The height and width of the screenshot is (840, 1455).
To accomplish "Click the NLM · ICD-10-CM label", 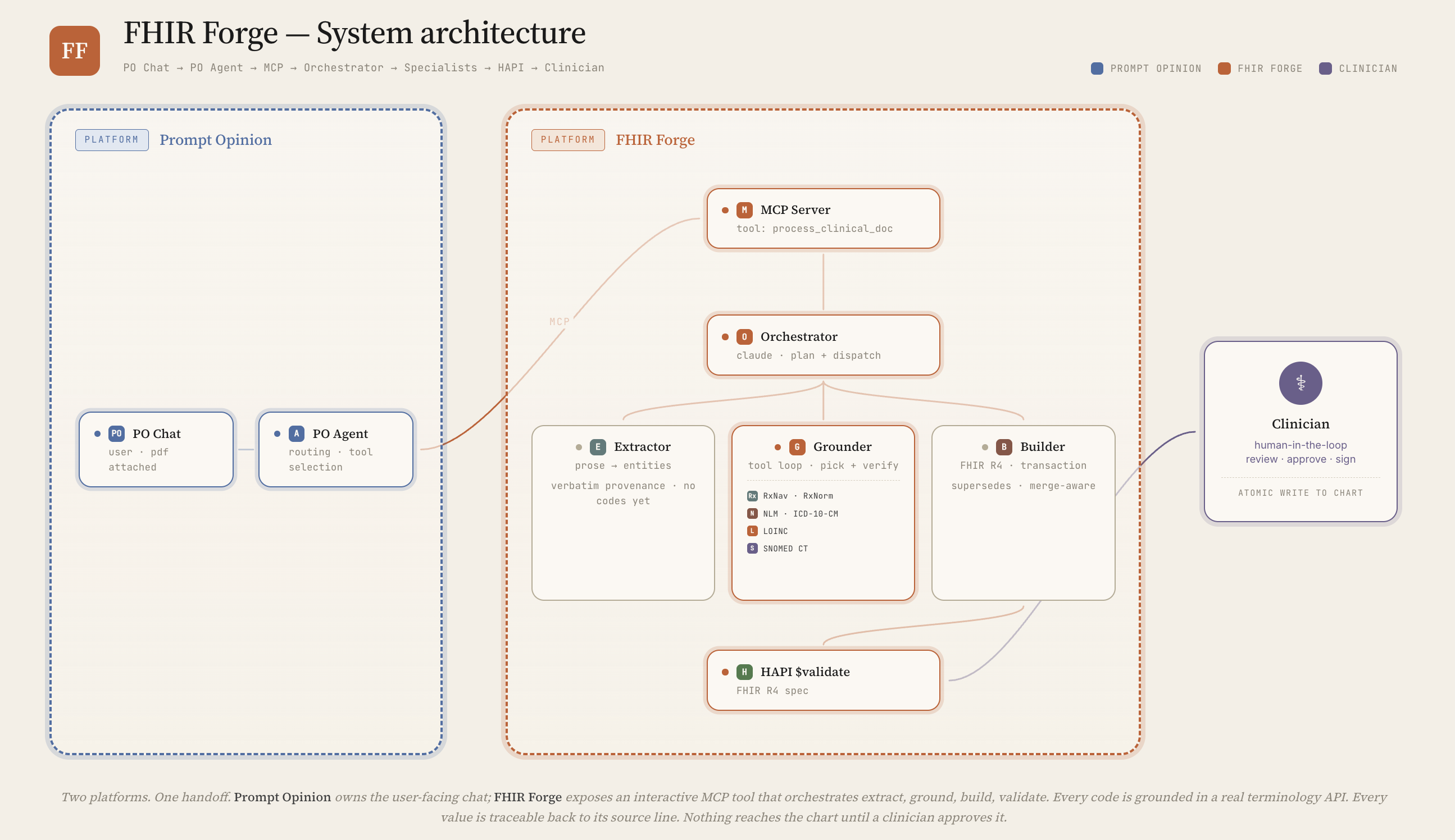I will [801, 514].
